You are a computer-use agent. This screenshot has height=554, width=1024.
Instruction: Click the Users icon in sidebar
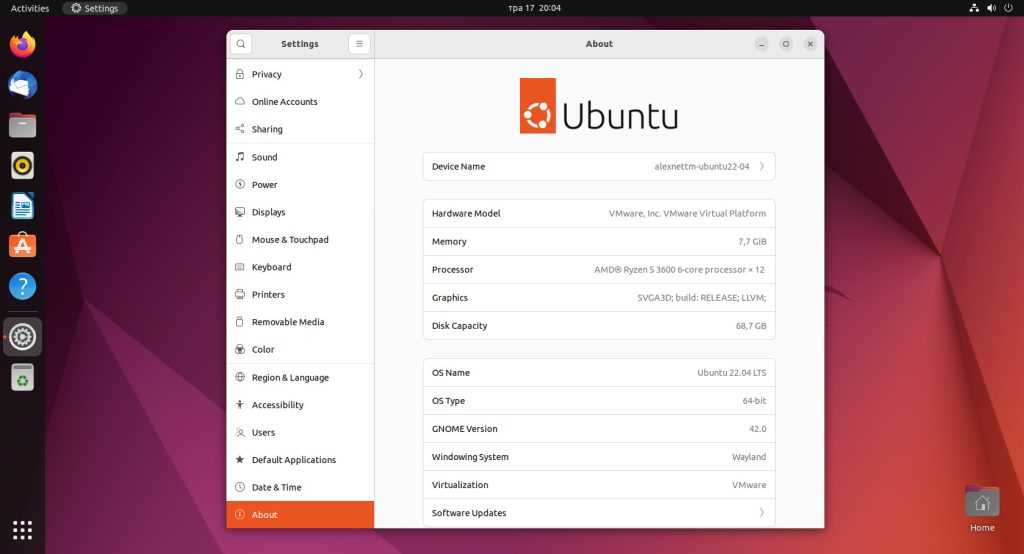pyautogui.click(x=240, y=432)
